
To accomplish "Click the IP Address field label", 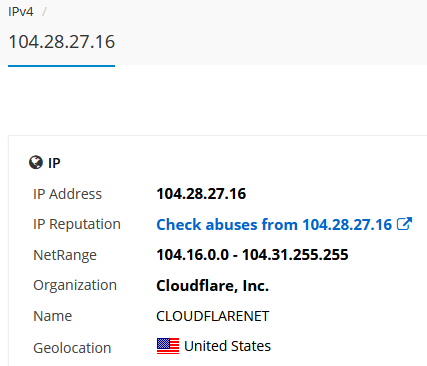I will pyautogui.click(x=67, y=194).
